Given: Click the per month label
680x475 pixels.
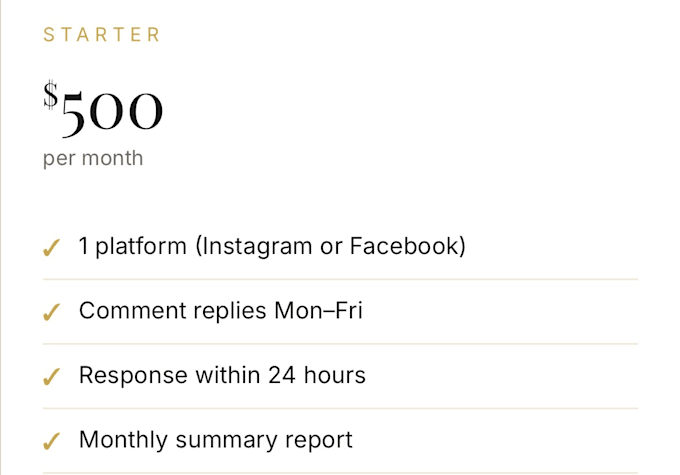Looking at the screenshot, I should [93, 158].
